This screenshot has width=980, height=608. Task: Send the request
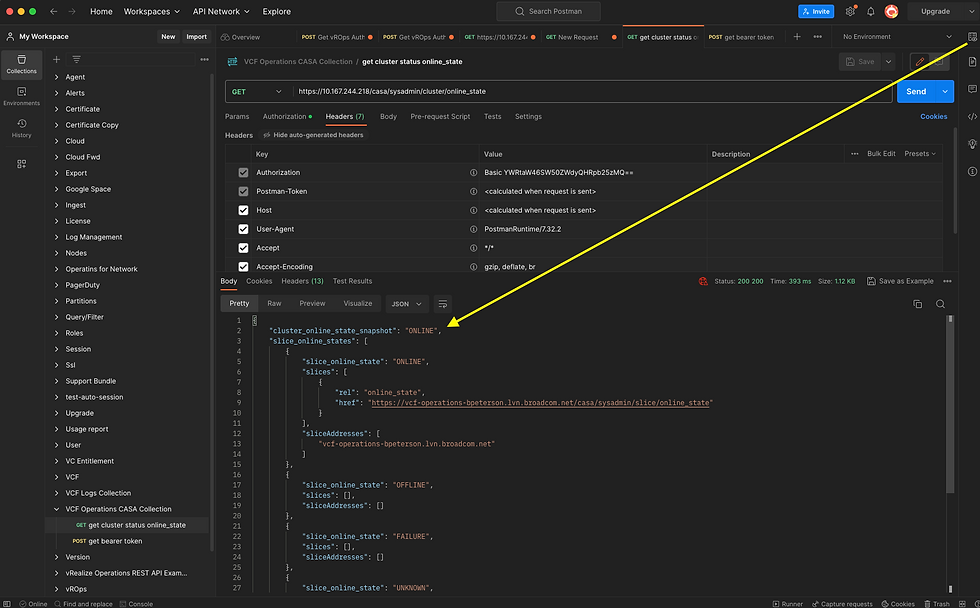916,91
